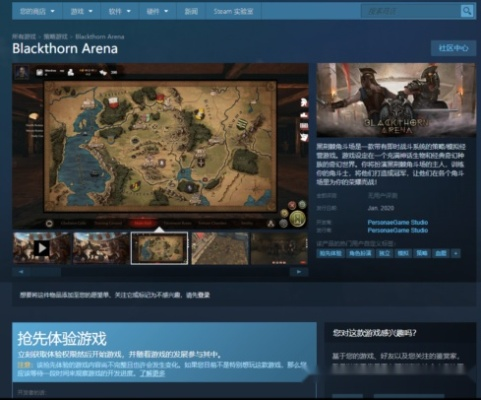This screenshot has height=400, width=481.
Task: Click the 无用户评测 review summary text
Action: [x=383, y=196]
